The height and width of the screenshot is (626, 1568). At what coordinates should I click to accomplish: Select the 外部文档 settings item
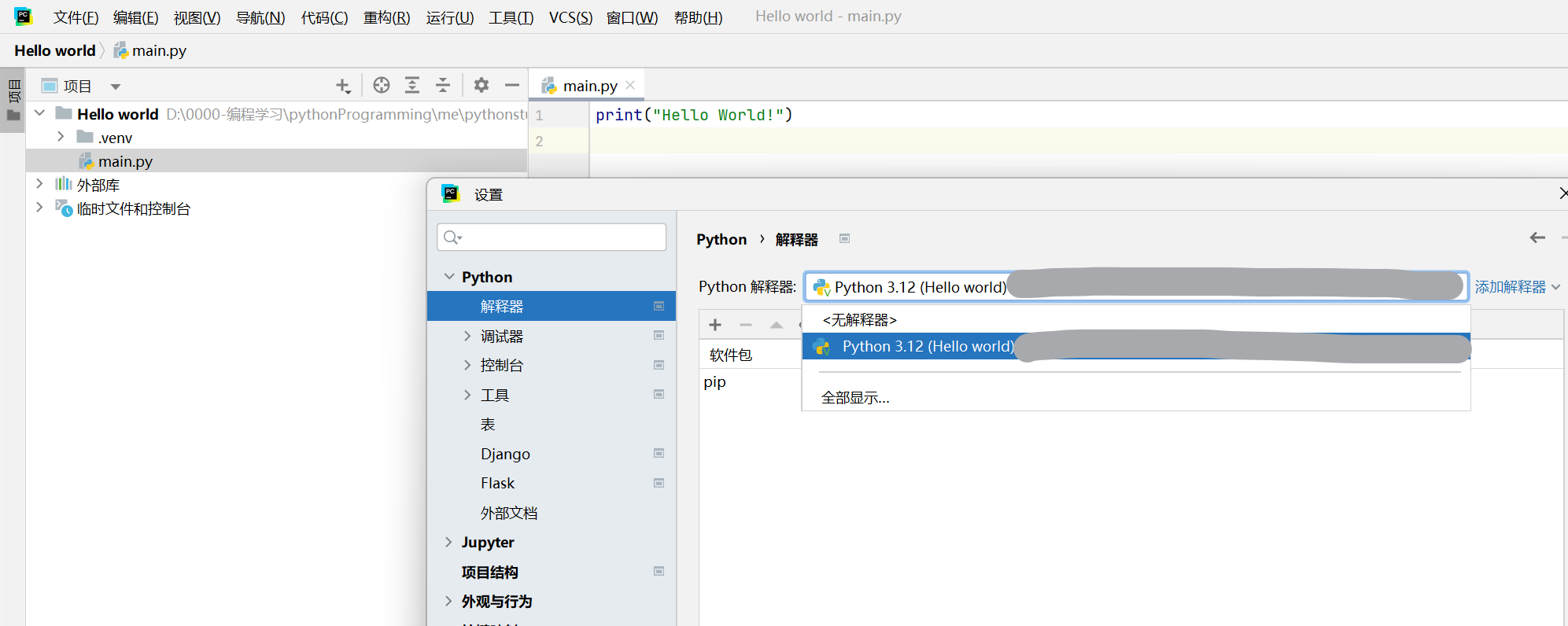(552, 513)
